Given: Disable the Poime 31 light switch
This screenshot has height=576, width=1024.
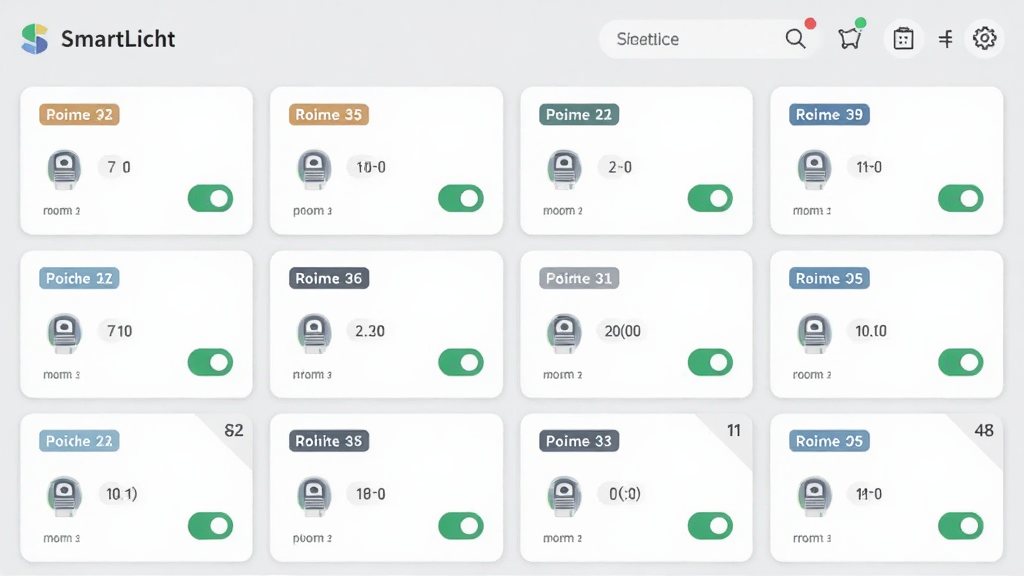Looking at the screenshot, I should (711, 362).
